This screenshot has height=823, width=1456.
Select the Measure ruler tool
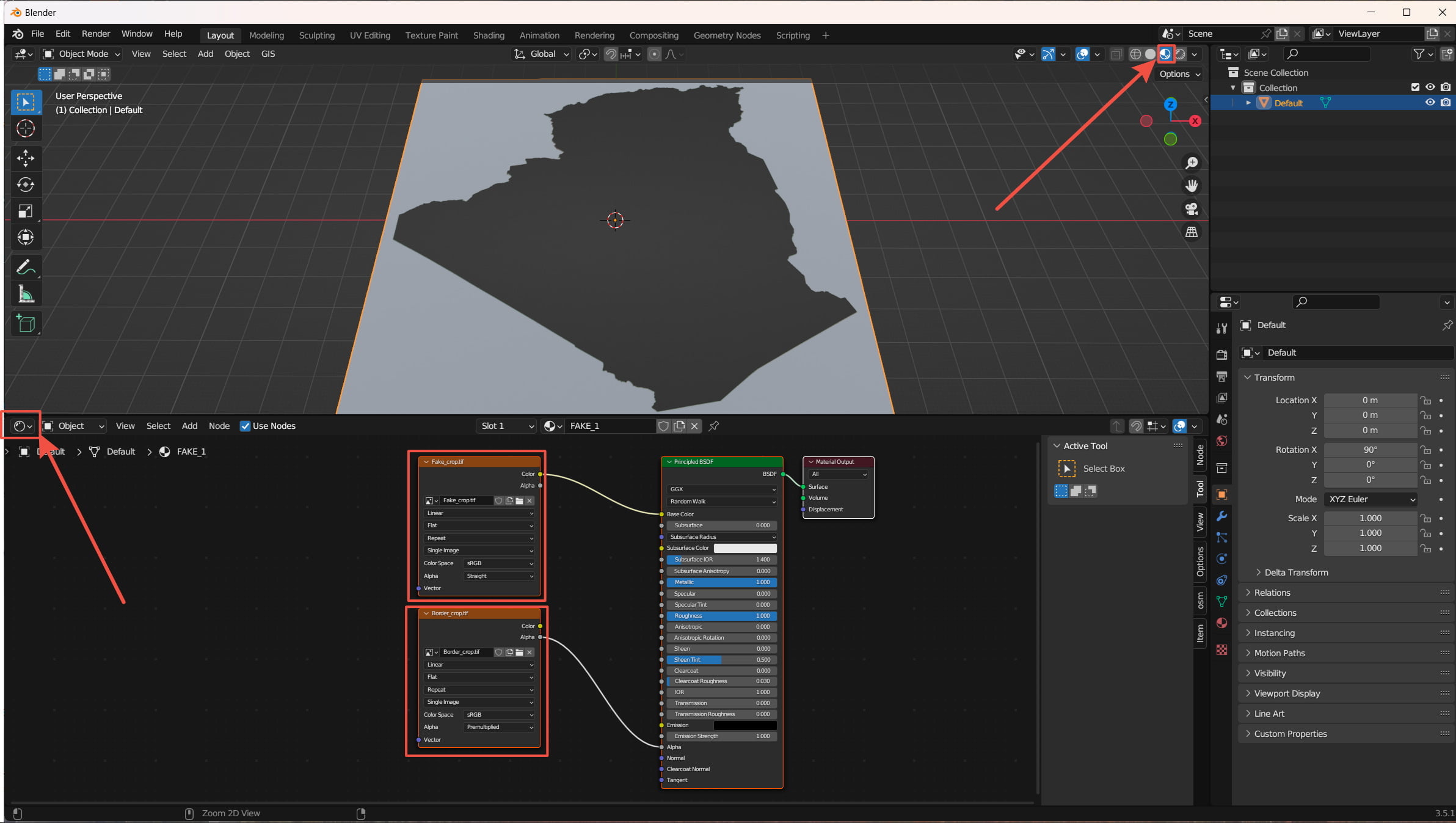[x=26, y=294]
